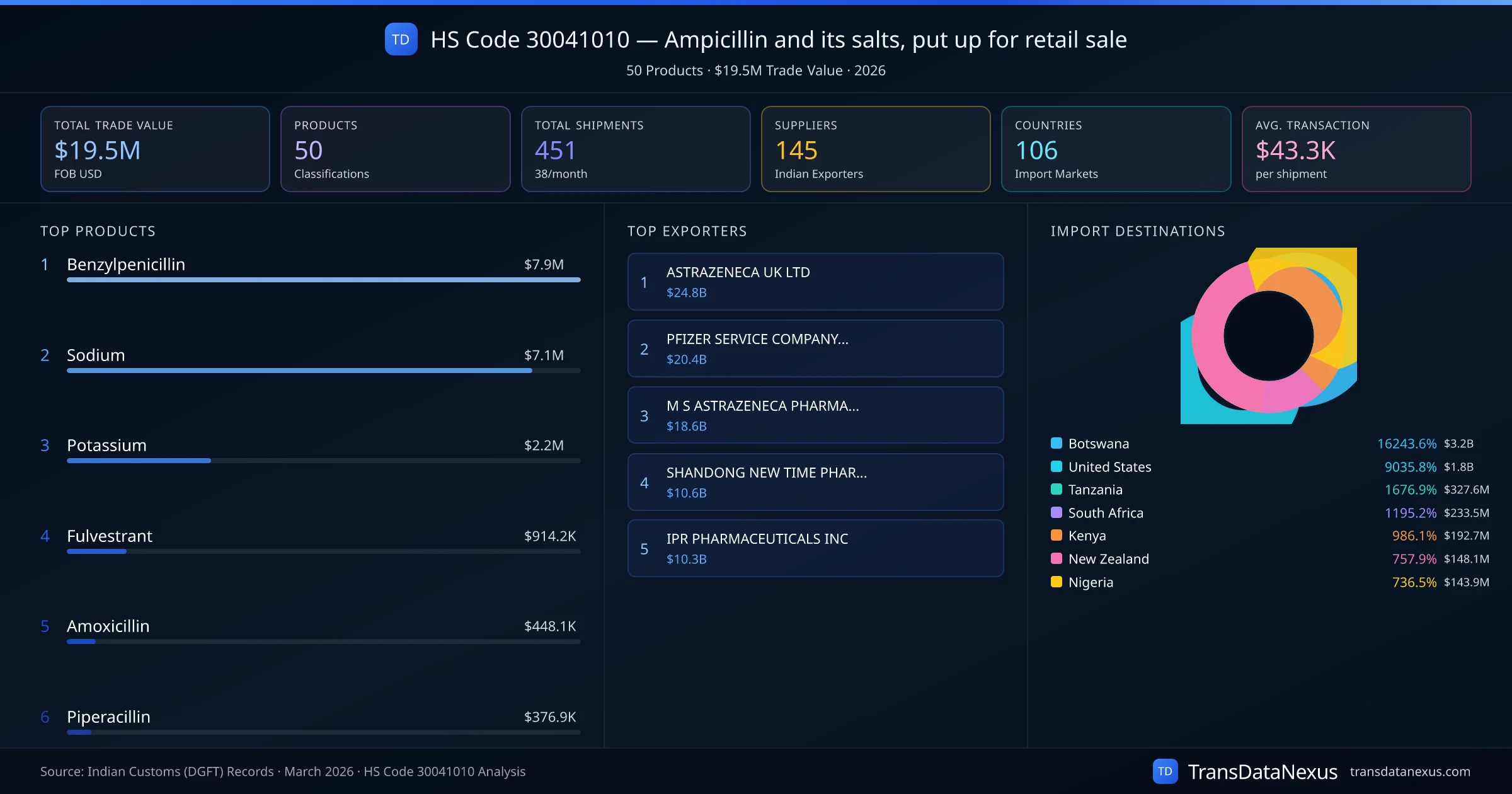Open the transdatanexus.com link

(x=1409, y=771)
